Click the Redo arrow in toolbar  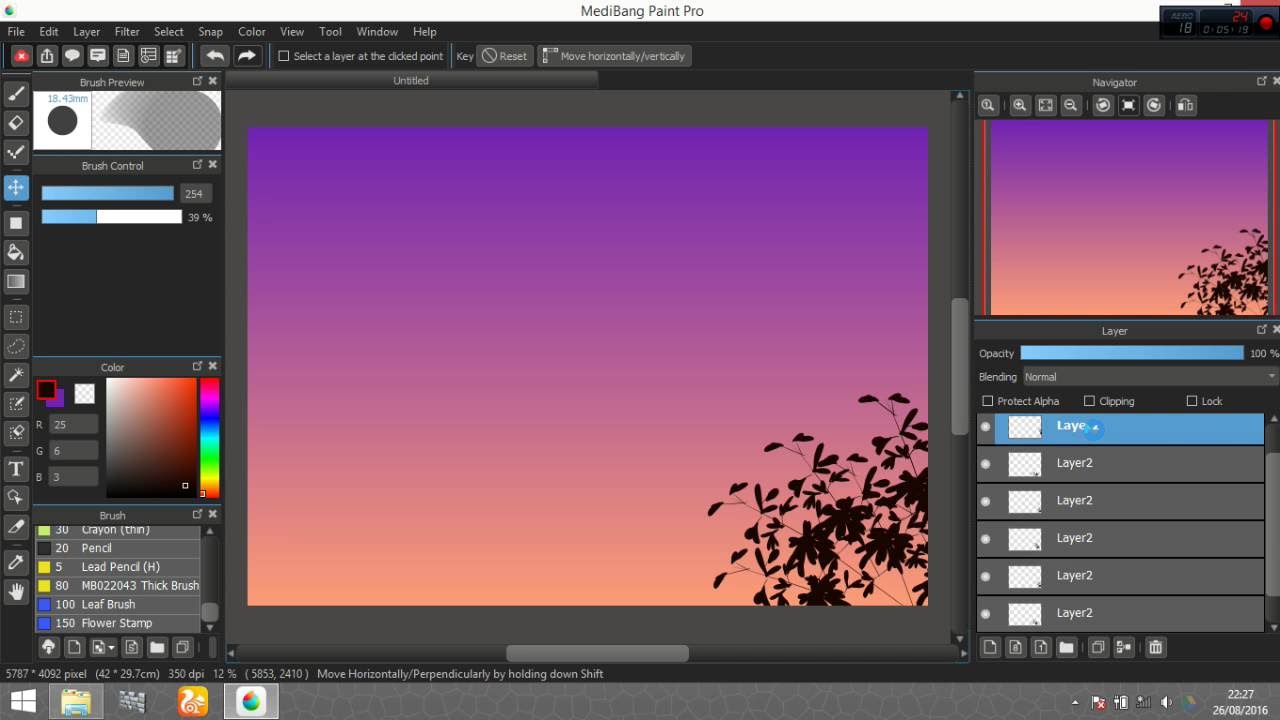247,56
